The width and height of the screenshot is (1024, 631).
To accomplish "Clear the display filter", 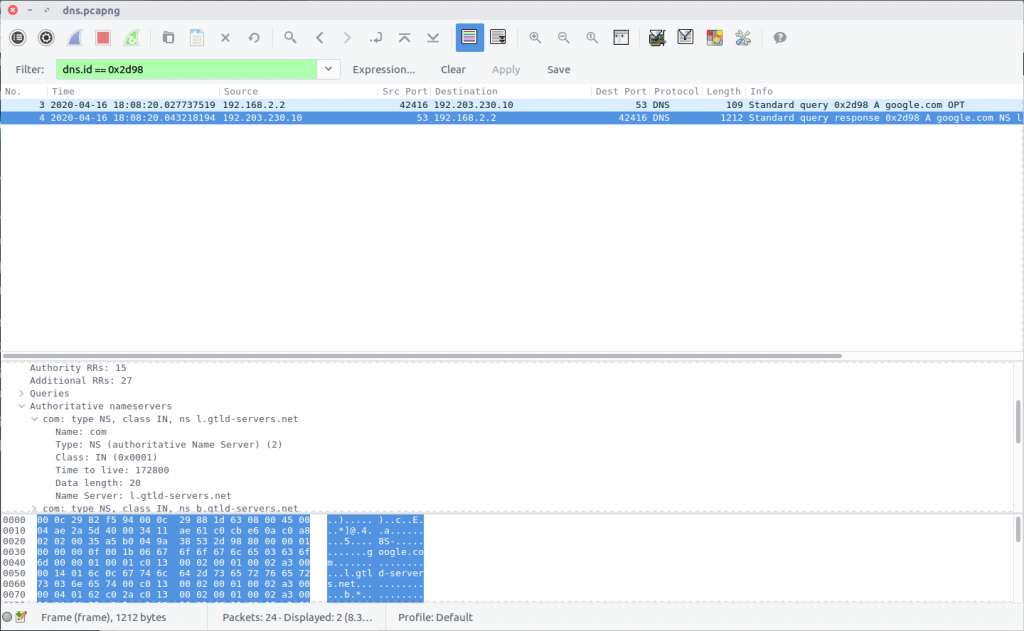I will 453,69.
